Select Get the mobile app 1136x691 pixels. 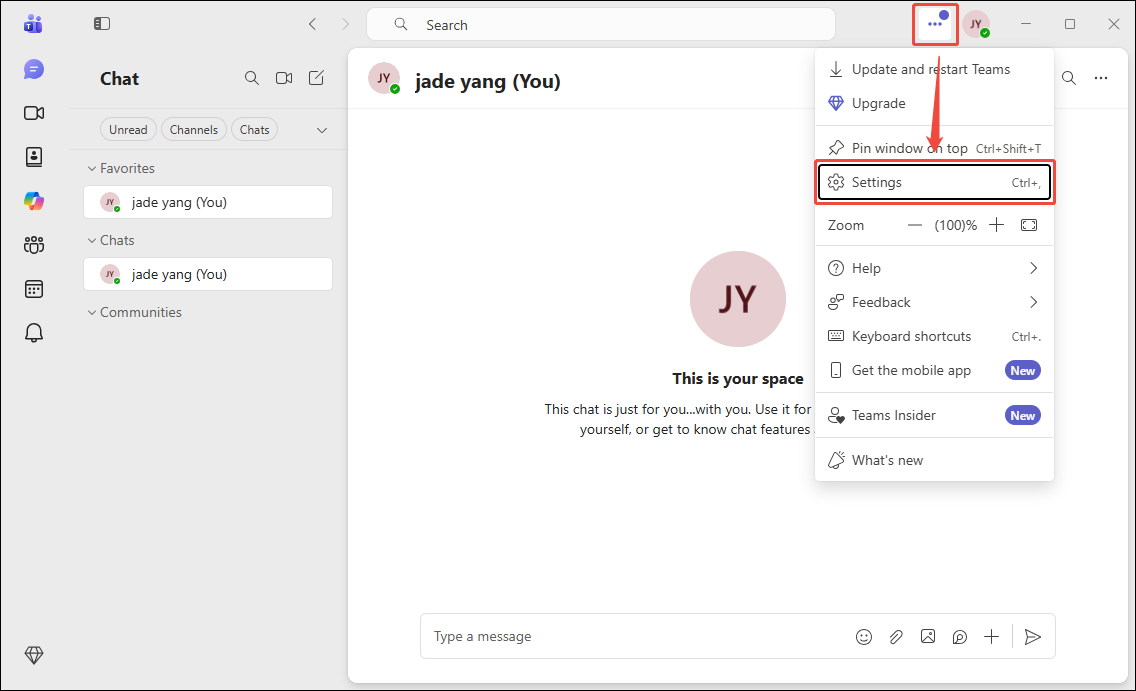click(934, 371)
